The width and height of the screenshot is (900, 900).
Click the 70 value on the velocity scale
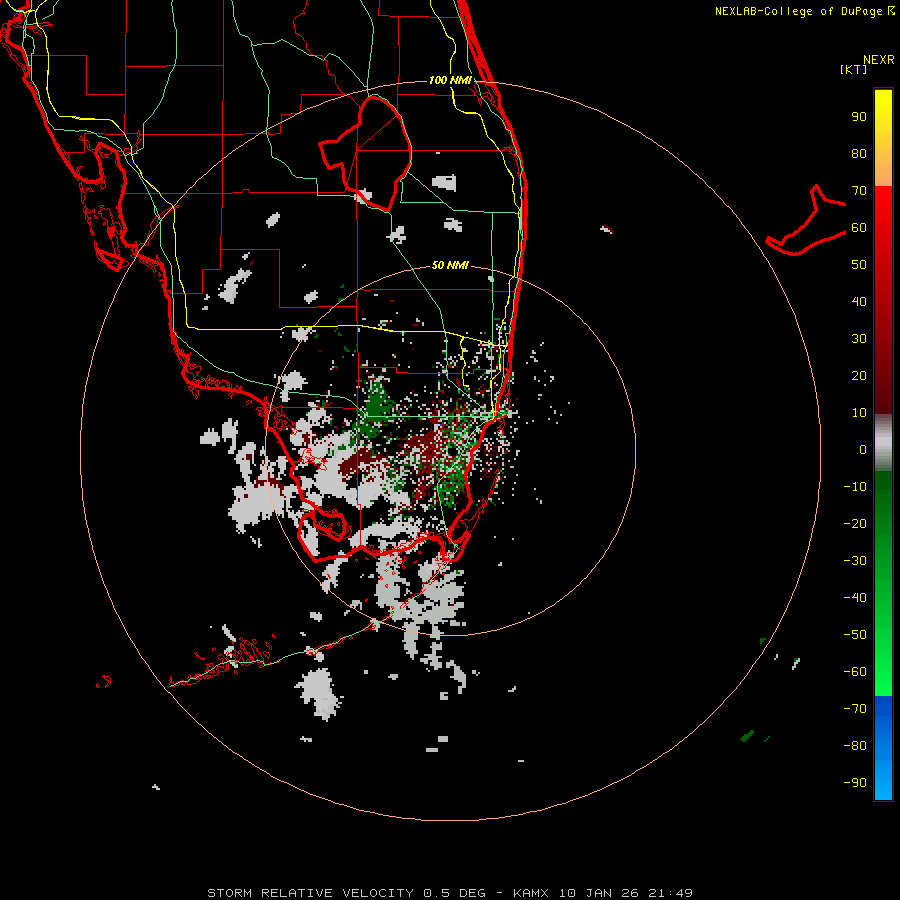859,191
